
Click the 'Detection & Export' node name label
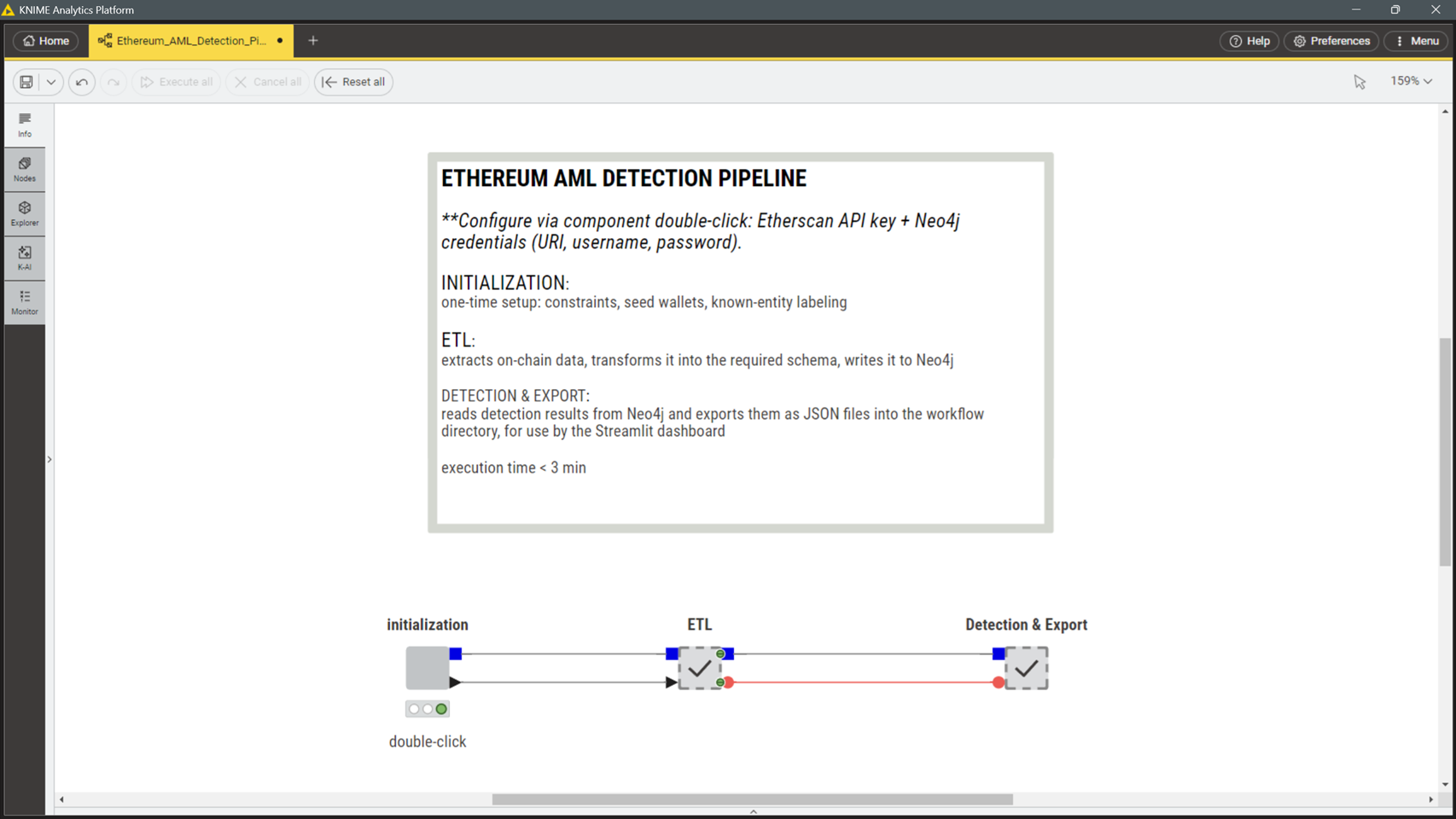point(1027,624)
